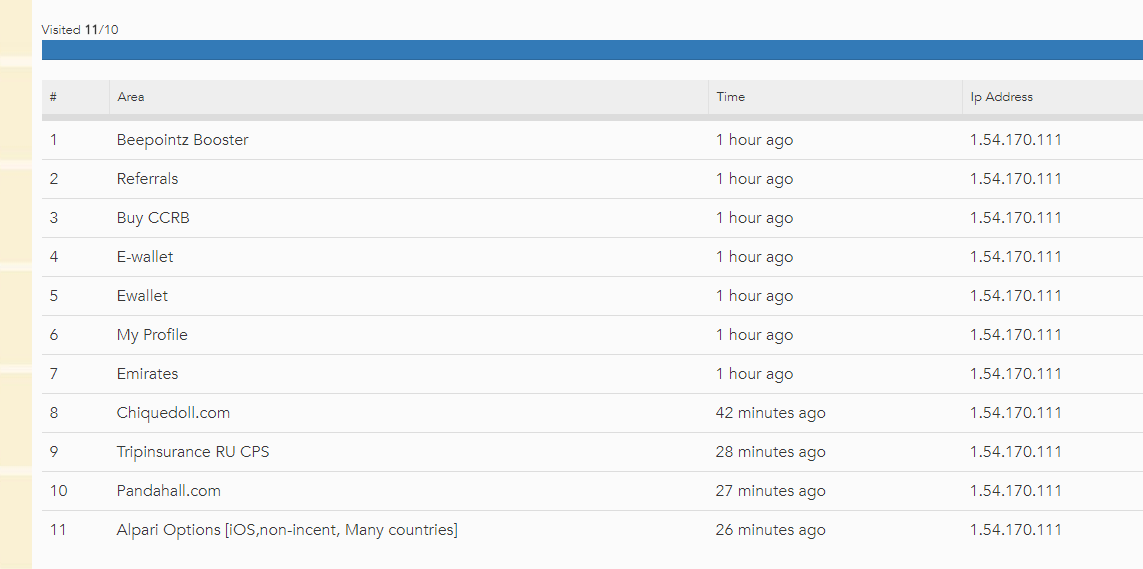This screenshot has height=569, width=1143.
Task: Open the Pandahall.com entry
Action: tap(168, 491)
